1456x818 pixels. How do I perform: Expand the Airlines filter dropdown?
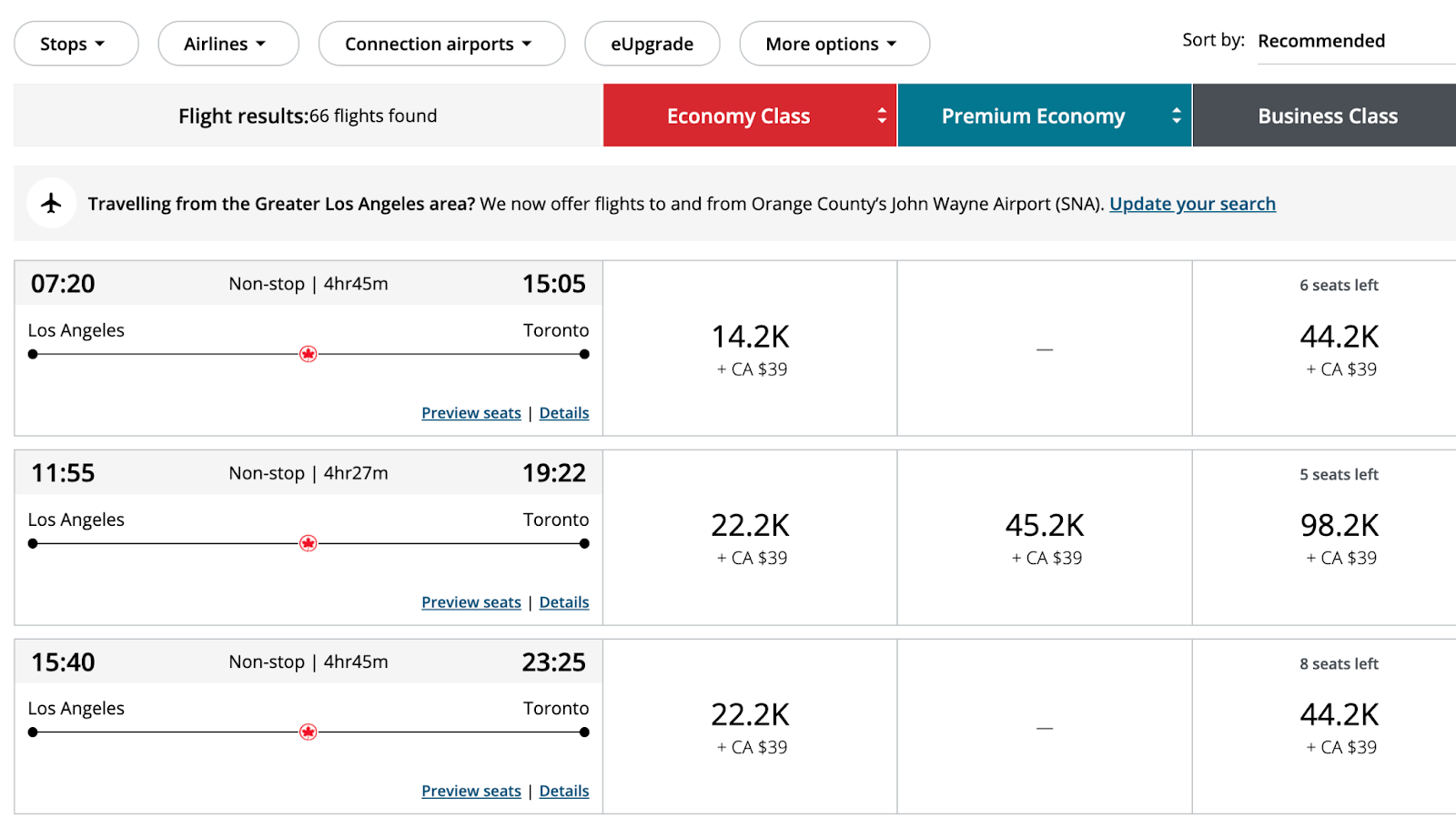pos(228,44)
